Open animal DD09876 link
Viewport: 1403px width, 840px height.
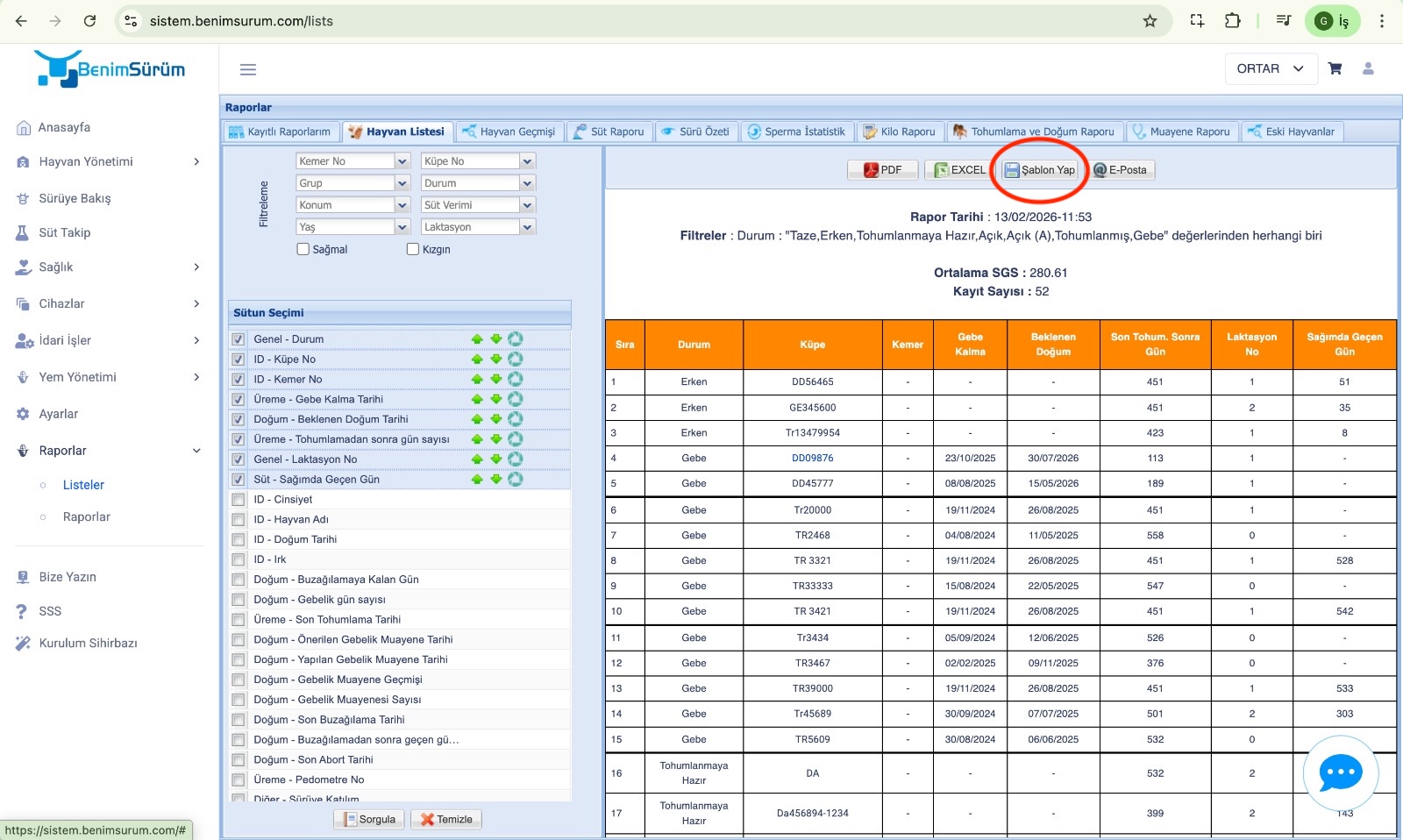point(812,458)
